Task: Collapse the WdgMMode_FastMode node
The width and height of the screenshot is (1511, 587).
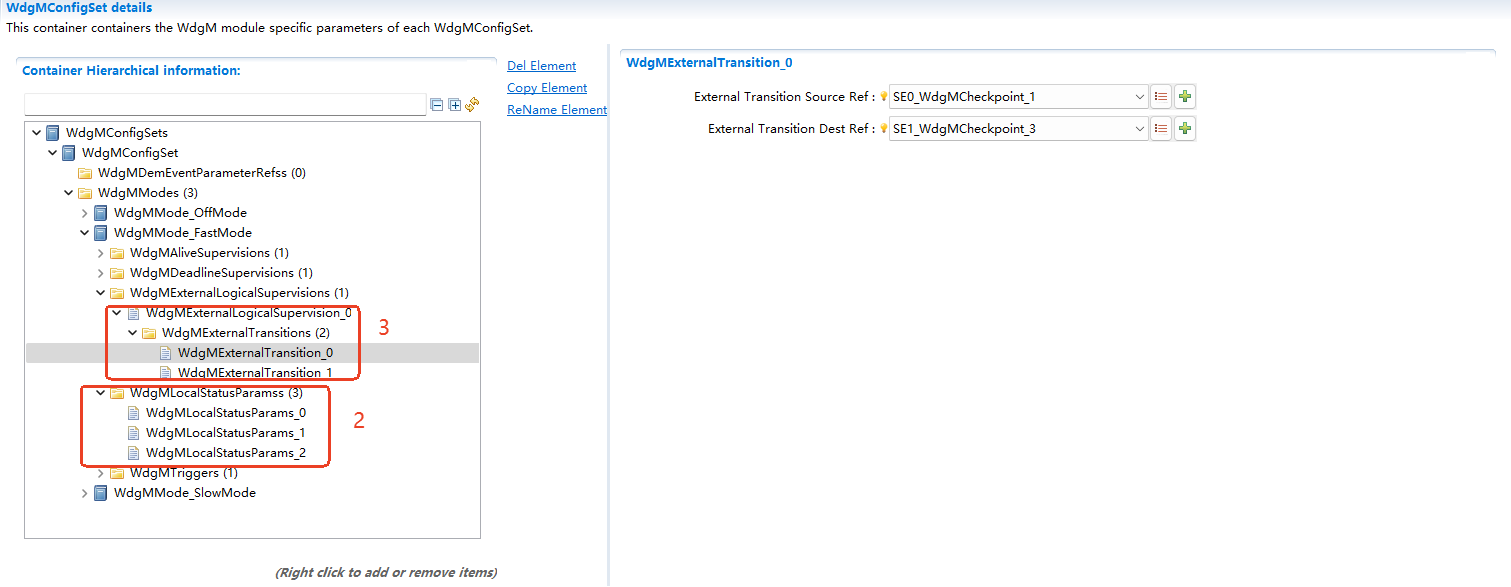Action: pos(84,232)
